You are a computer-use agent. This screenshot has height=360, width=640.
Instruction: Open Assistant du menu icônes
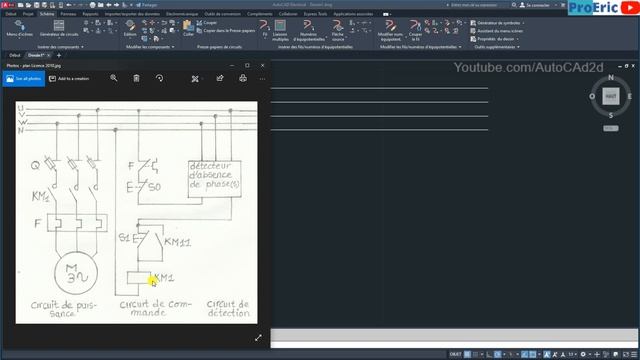click(497, 31)
